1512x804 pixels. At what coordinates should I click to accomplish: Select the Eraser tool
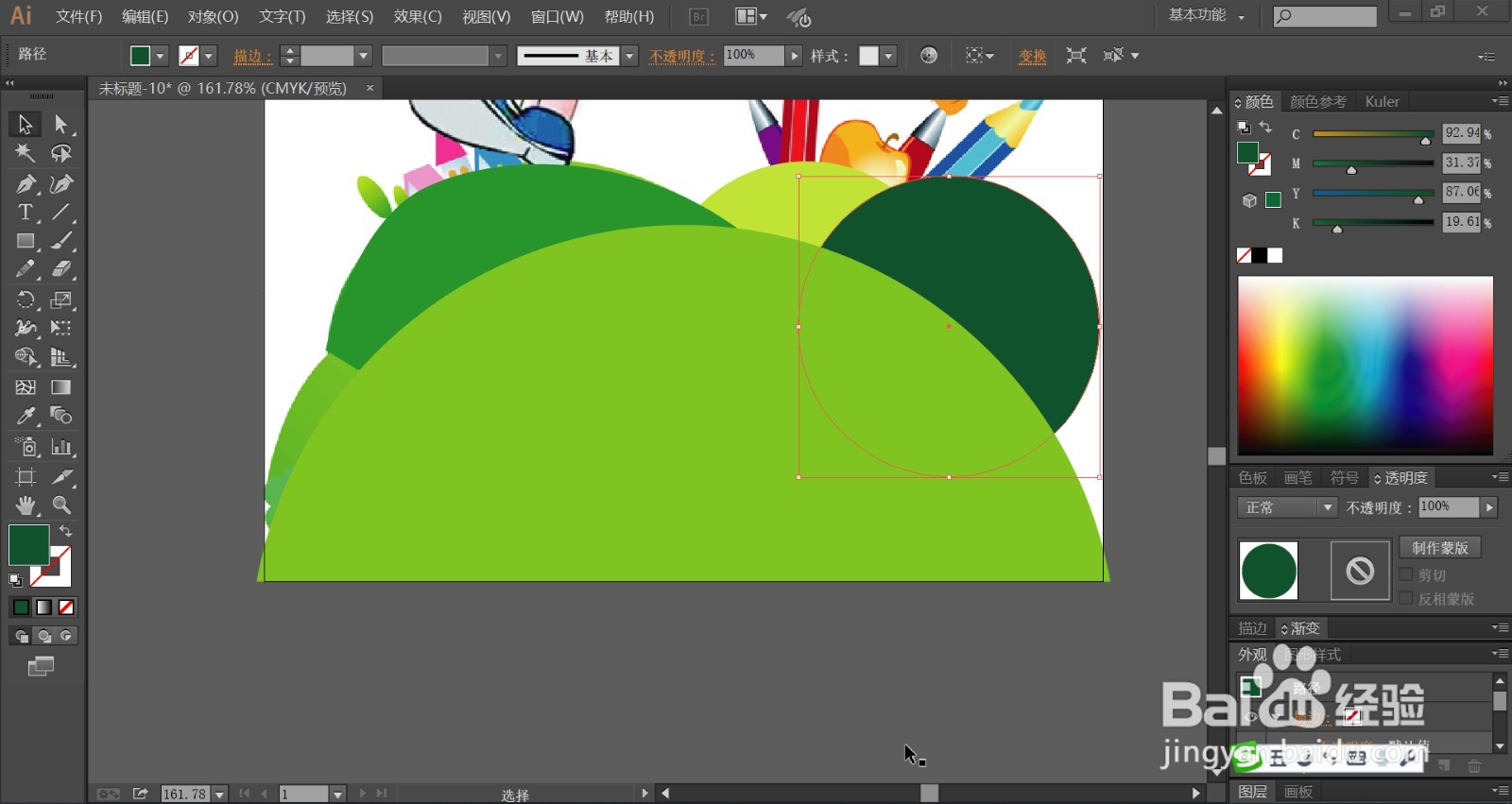tap(61, 269)
